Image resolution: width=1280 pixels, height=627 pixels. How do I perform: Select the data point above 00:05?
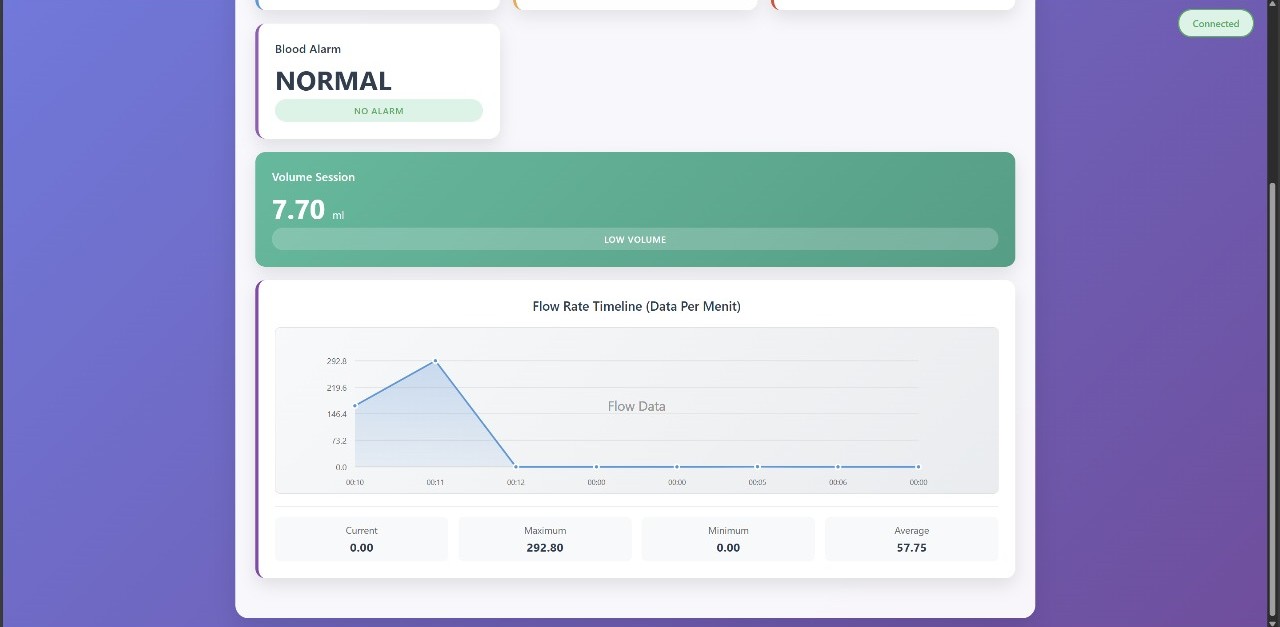click(x=757, y=467)
